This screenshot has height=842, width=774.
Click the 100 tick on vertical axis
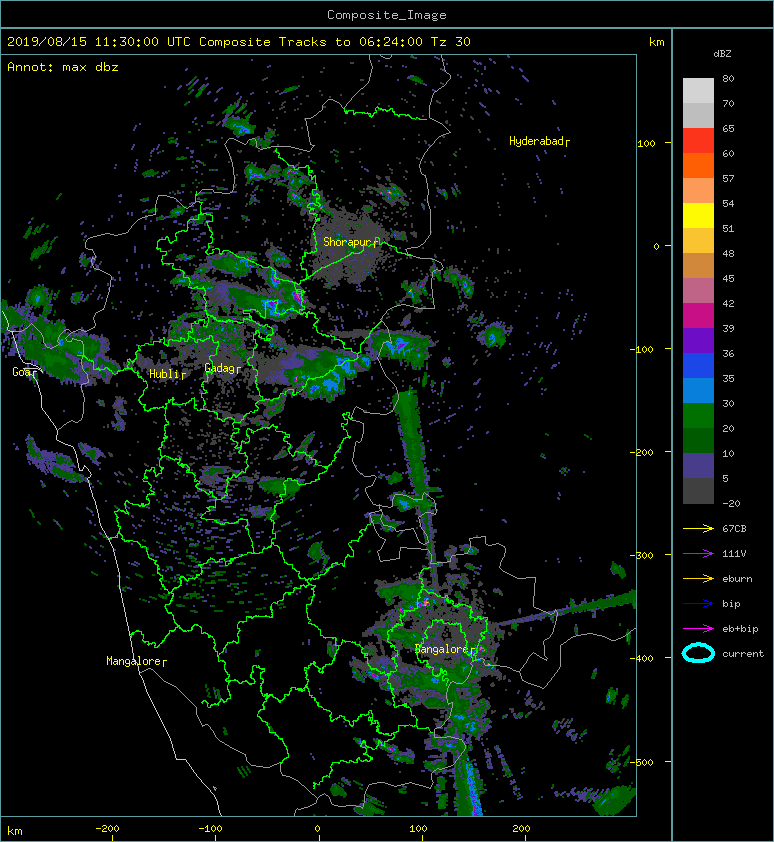(x=646, y=143)
